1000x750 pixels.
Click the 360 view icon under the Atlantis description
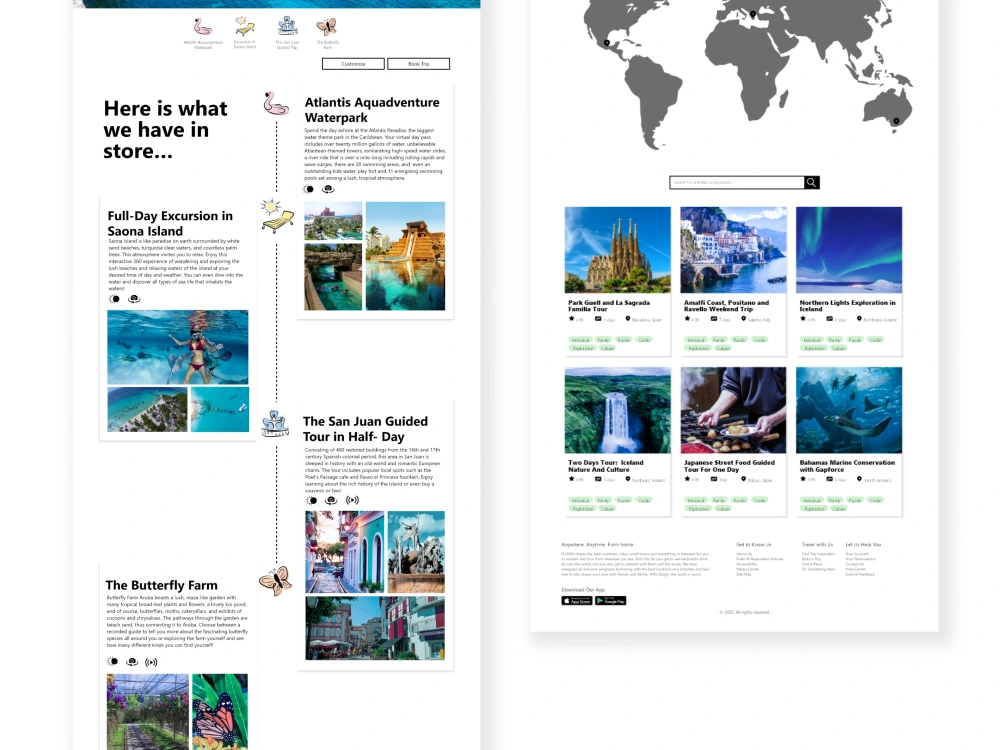328,189
